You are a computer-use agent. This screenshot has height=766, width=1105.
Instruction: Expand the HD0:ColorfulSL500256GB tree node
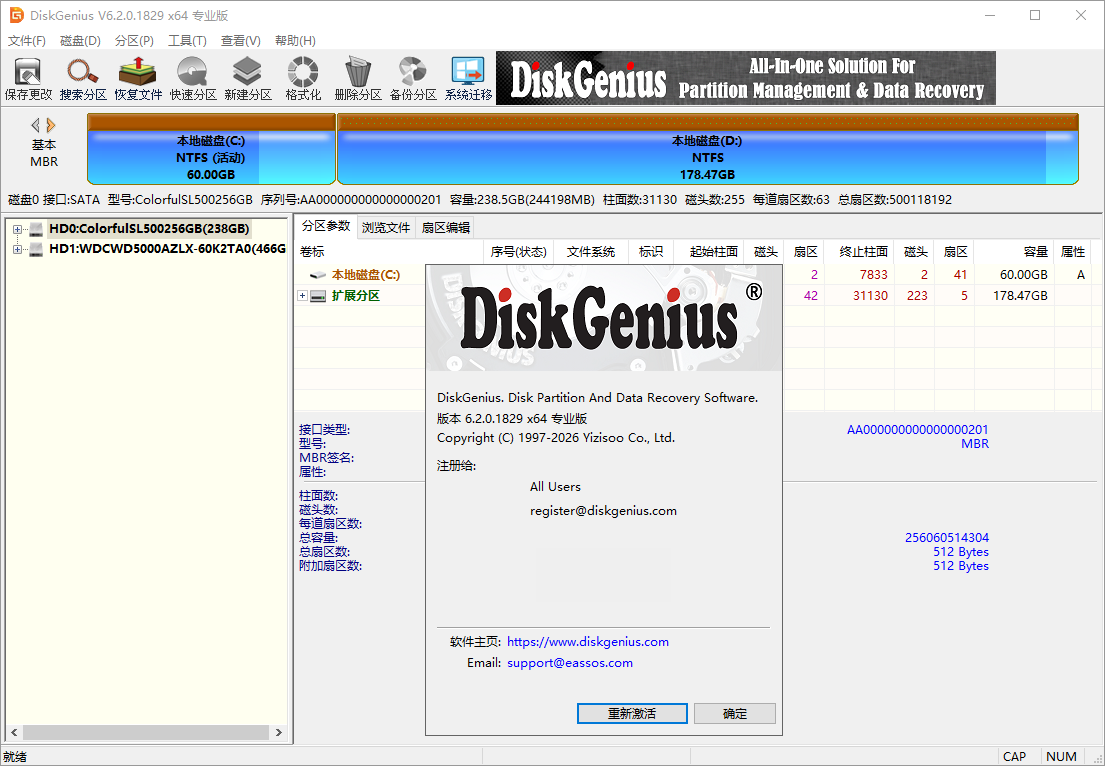(x=18, y=229)
